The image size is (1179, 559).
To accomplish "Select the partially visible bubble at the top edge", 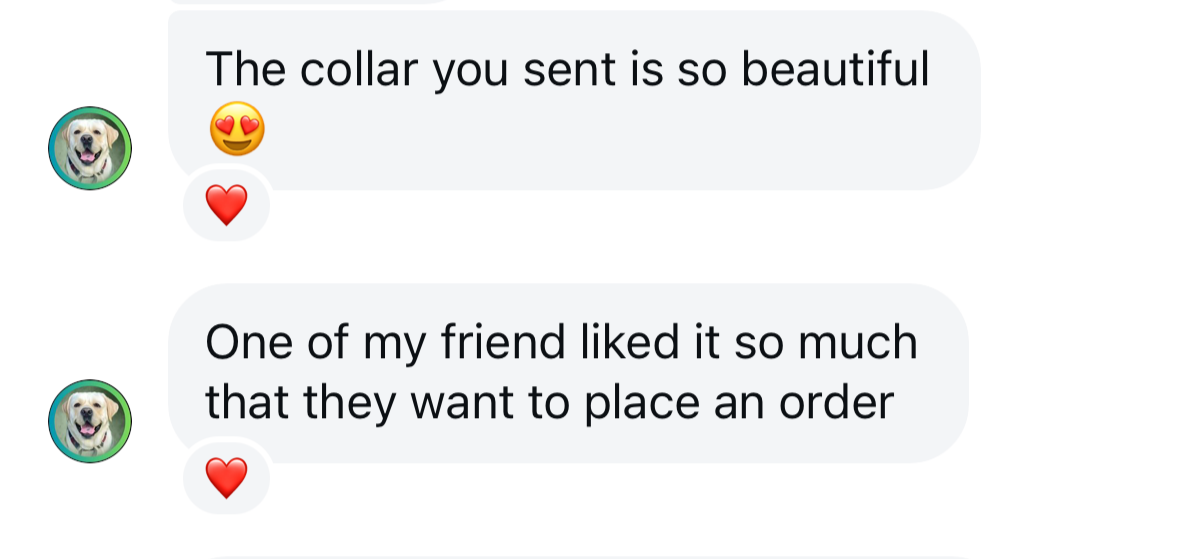I will pos(310,2).
